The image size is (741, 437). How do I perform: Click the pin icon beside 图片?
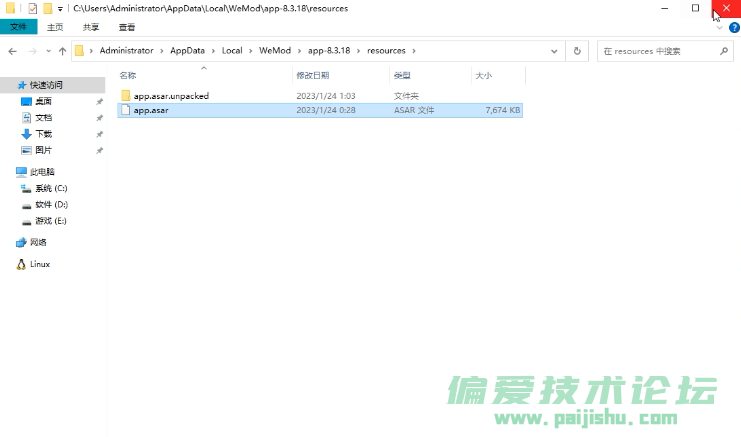point(99,151)
